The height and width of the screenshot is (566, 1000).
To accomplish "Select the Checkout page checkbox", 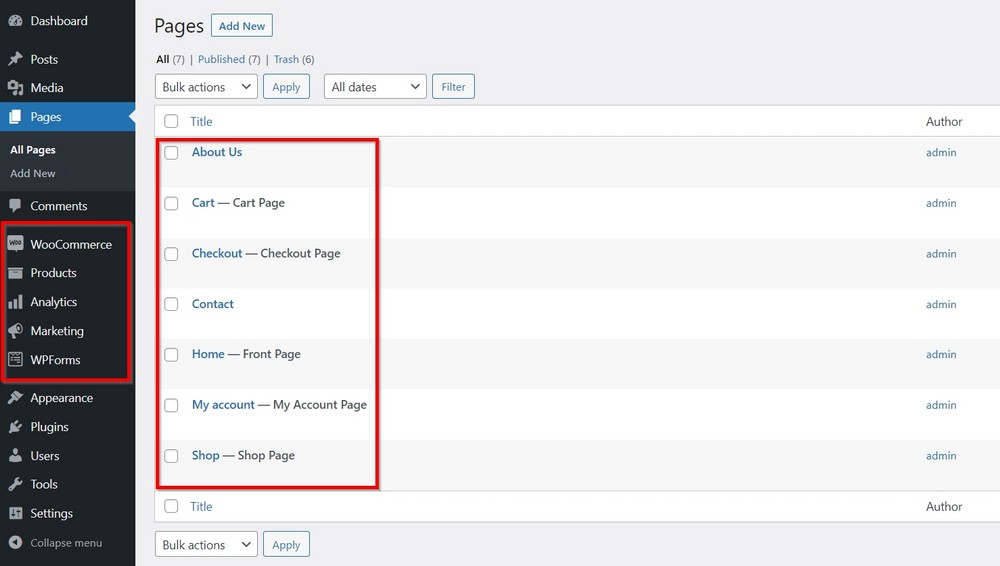I will [x=171, y=254].
